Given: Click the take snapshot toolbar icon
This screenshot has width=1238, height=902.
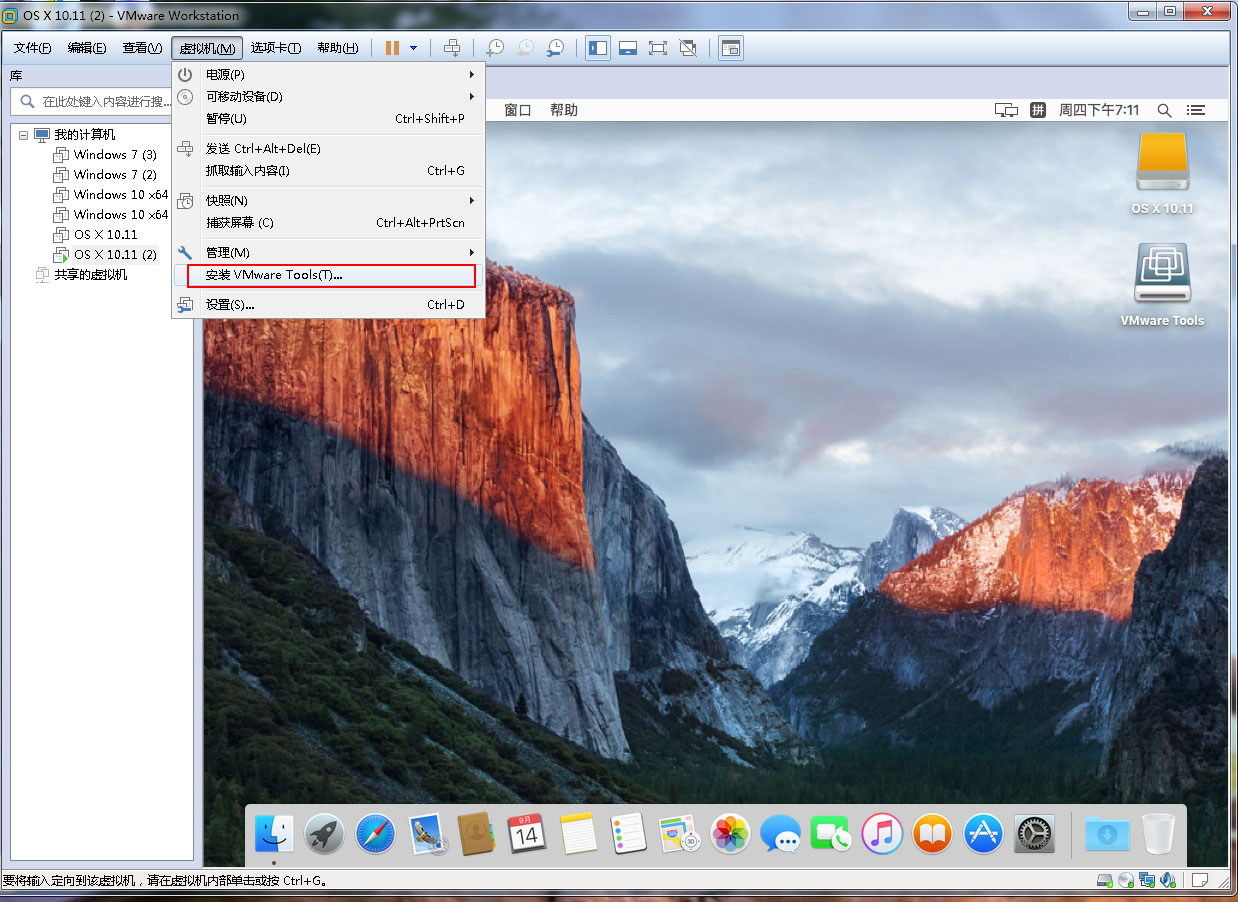Looking at the screenshot, I should tap(495, 48).
